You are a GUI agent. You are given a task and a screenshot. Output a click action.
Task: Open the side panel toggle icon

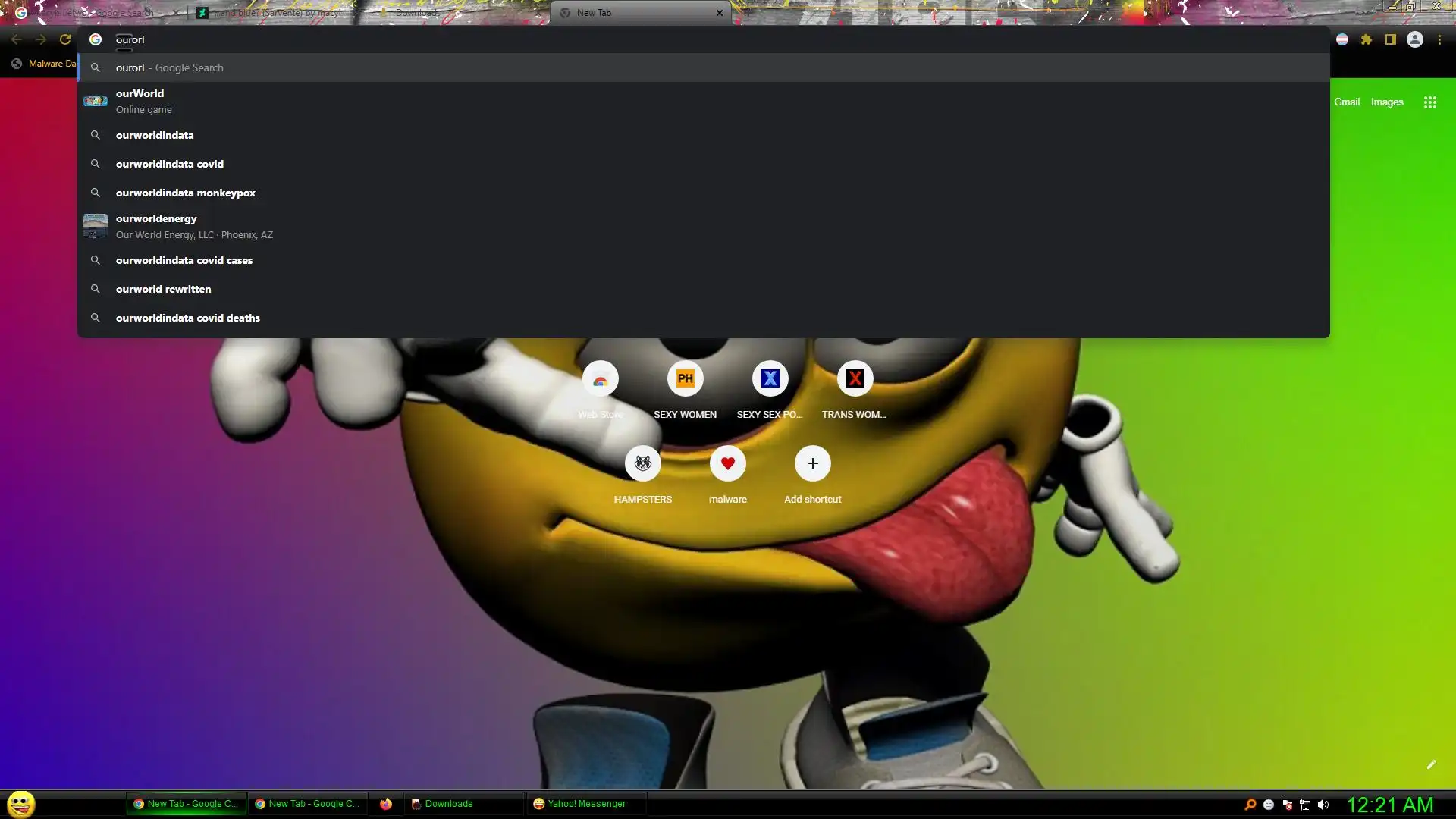coord(1390,39)
